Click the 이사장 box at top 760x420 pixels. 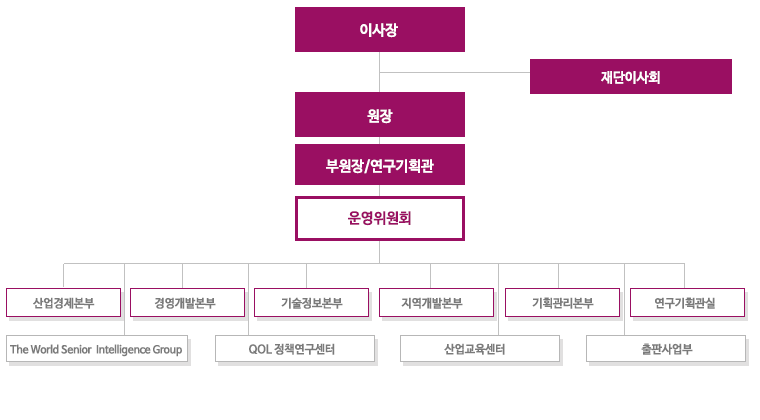(380, 30)
